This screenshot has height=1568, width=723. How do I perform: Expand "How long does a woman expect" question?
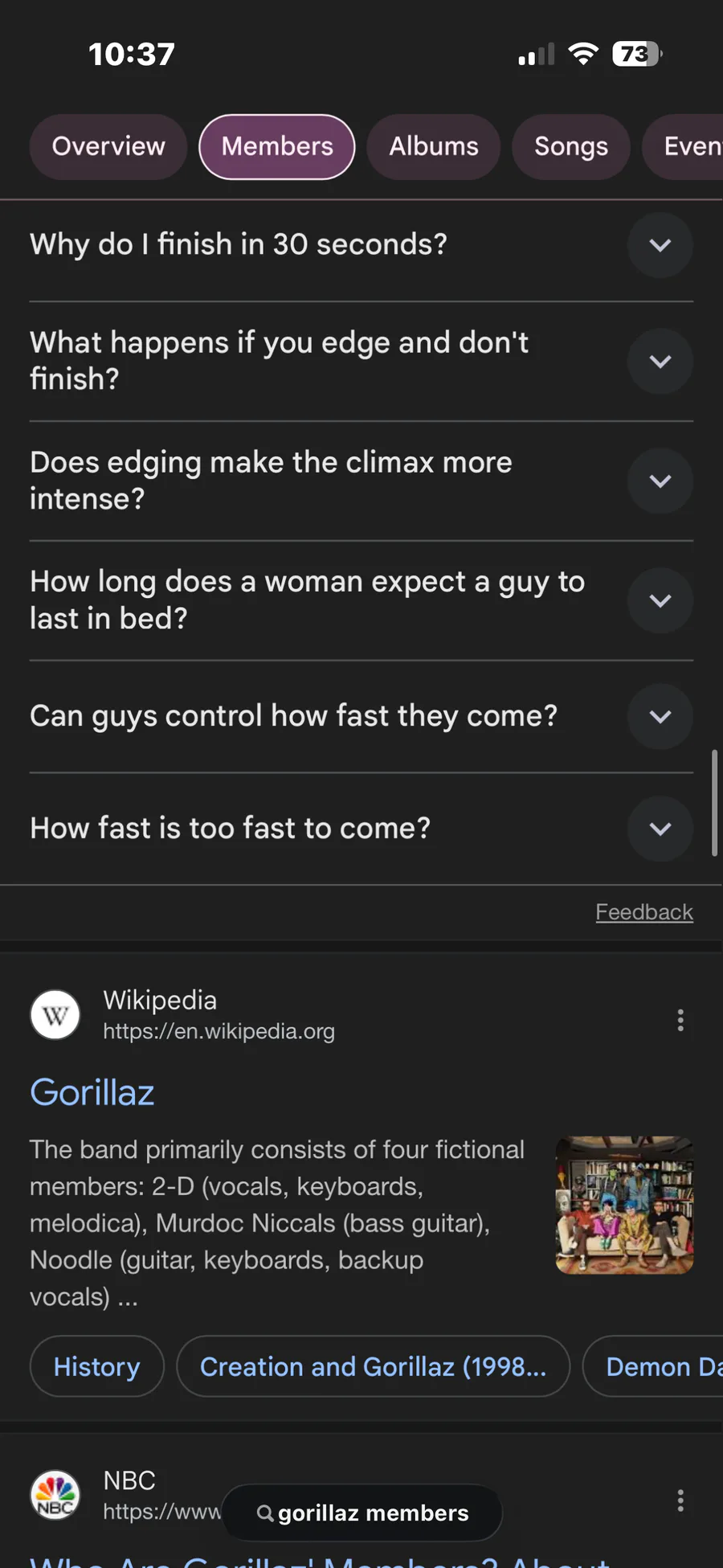pos(660,600)
